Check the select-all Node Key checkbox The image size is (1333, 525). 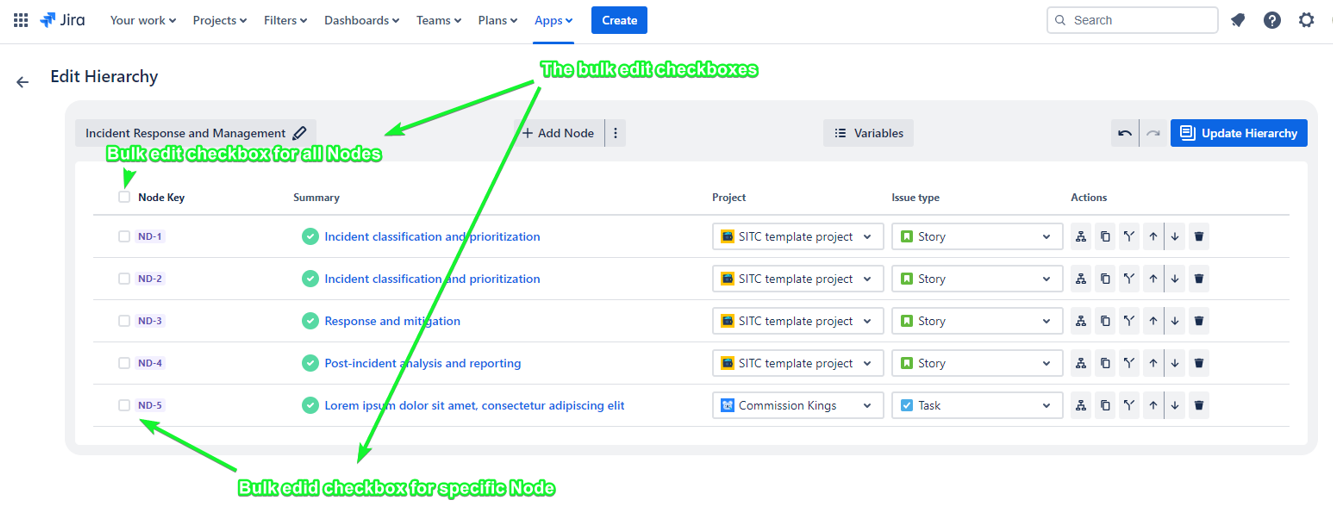[x=124, y=197]
